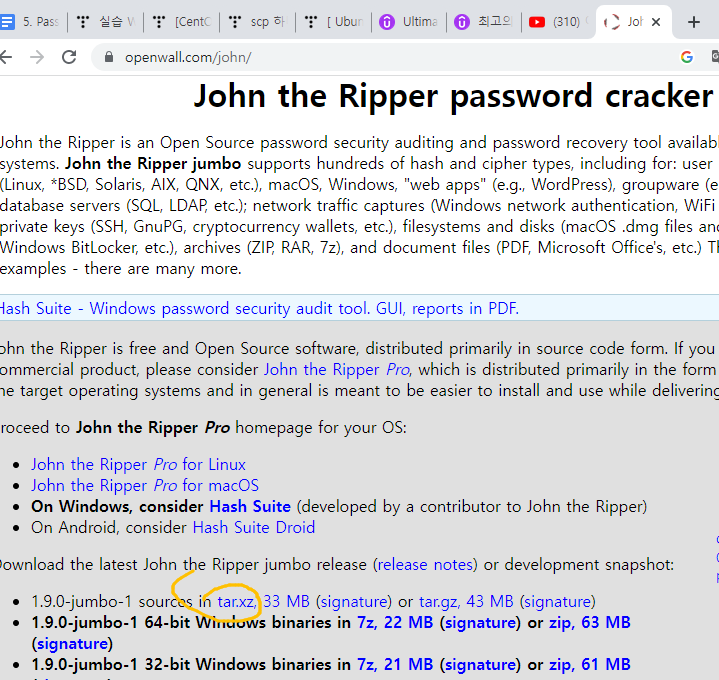
Task: Open 'John the Ripper Pro for macOS' link
Action: click(145, 486)
